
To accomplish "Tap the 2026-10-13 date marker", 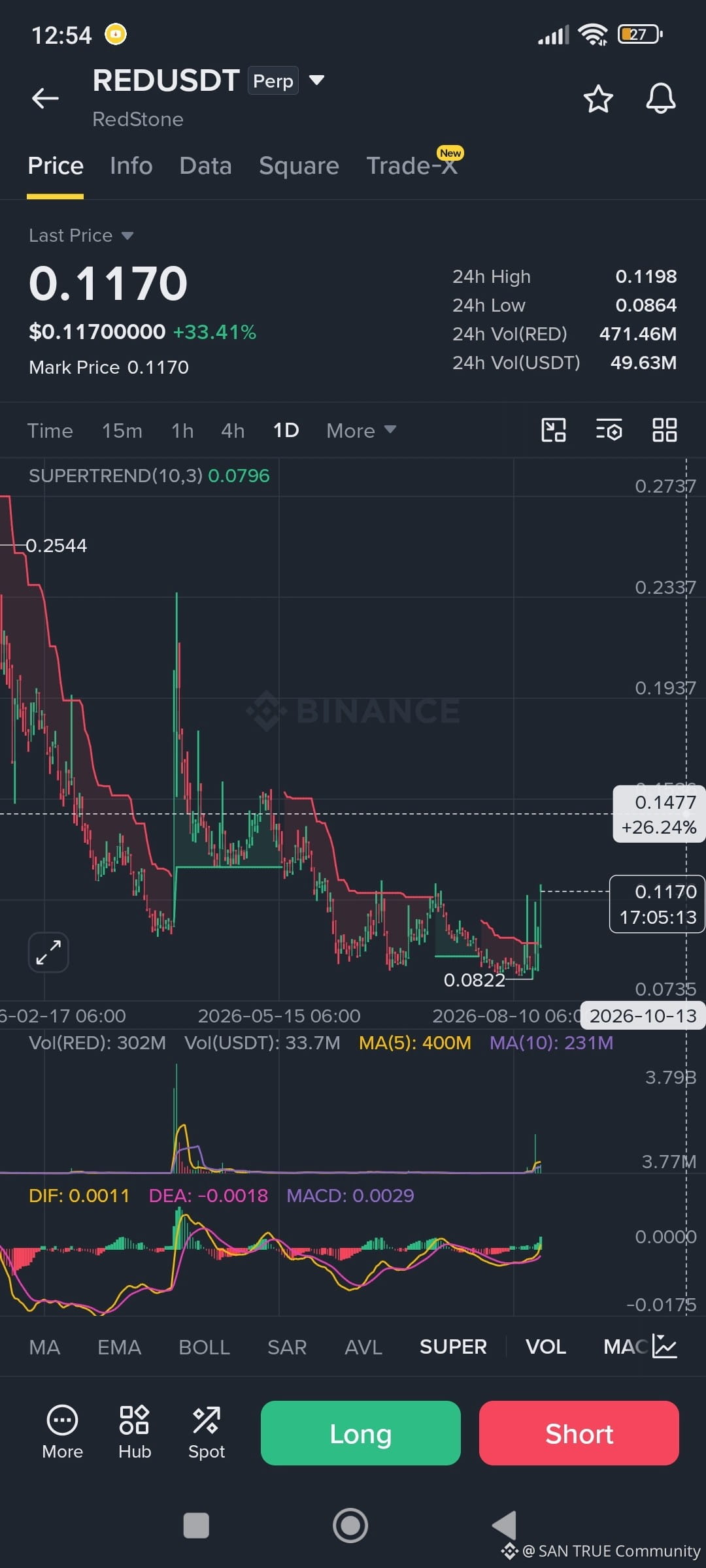I will pos(643,1016).
